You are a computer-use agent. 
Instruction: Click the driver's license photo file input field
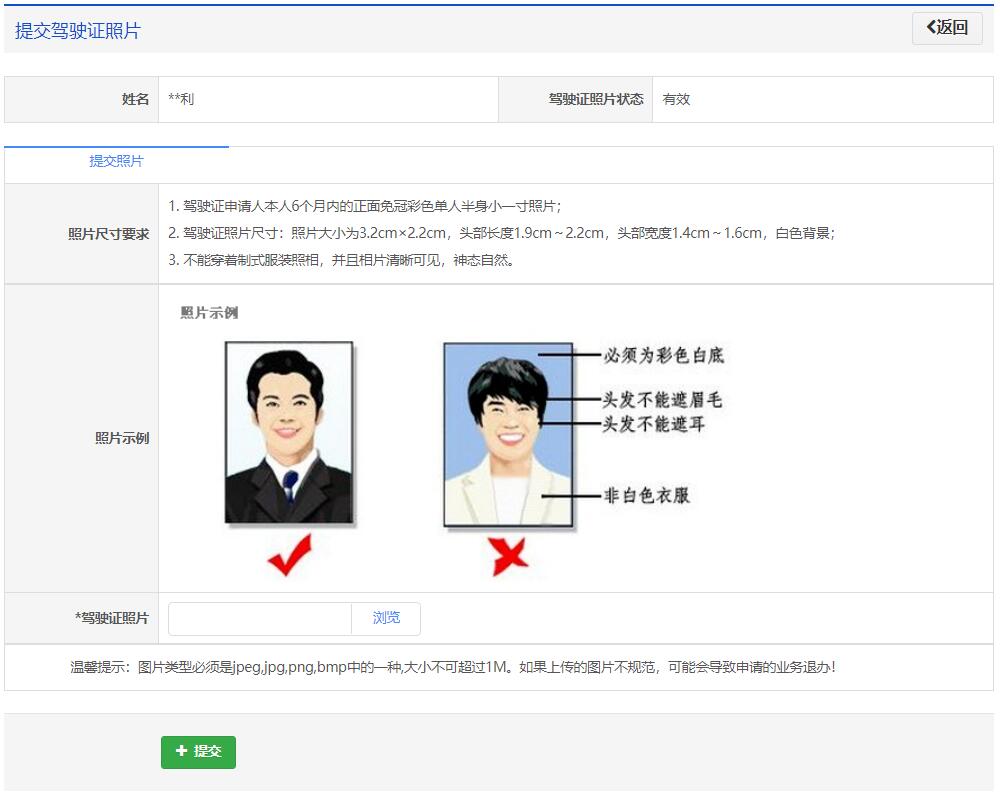pos(260,618)
